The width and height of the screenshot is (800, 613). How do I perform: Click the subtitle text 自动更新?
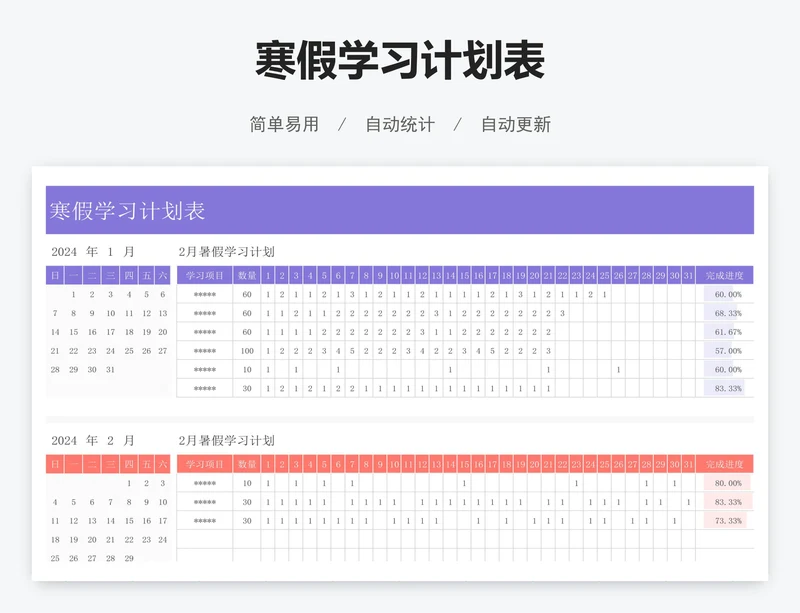[516, 125]
